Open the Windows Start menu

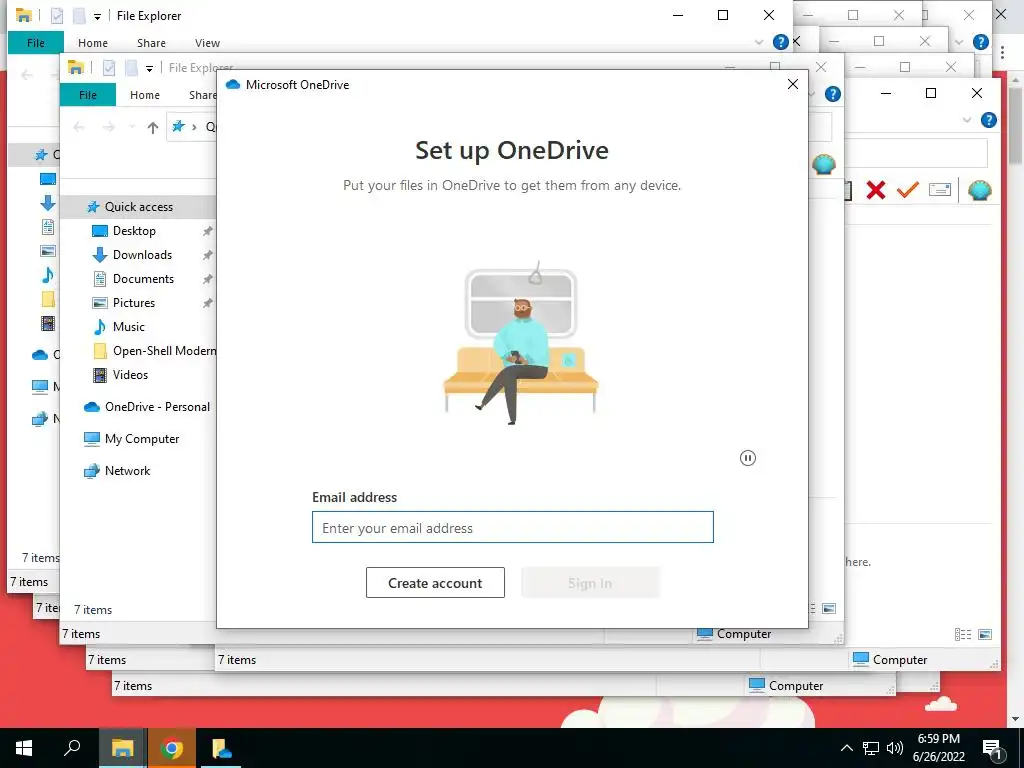tap(24, 748)
